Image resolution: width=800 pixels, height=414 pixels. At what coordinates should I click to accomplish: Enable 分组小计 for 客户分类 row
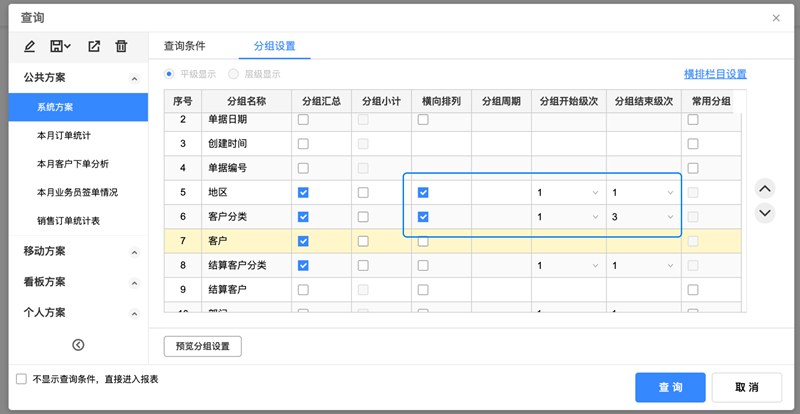point(363,217)
